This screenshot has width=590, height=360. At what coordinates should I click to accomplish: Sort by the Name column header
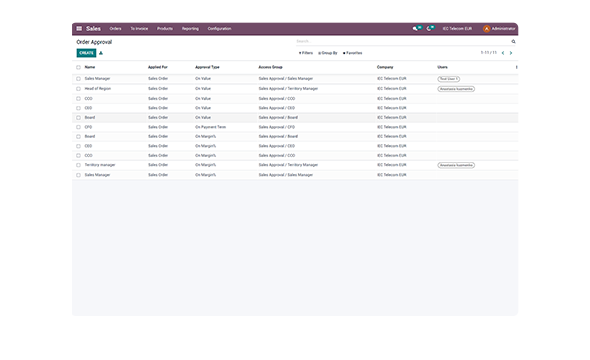click(90, 67)
